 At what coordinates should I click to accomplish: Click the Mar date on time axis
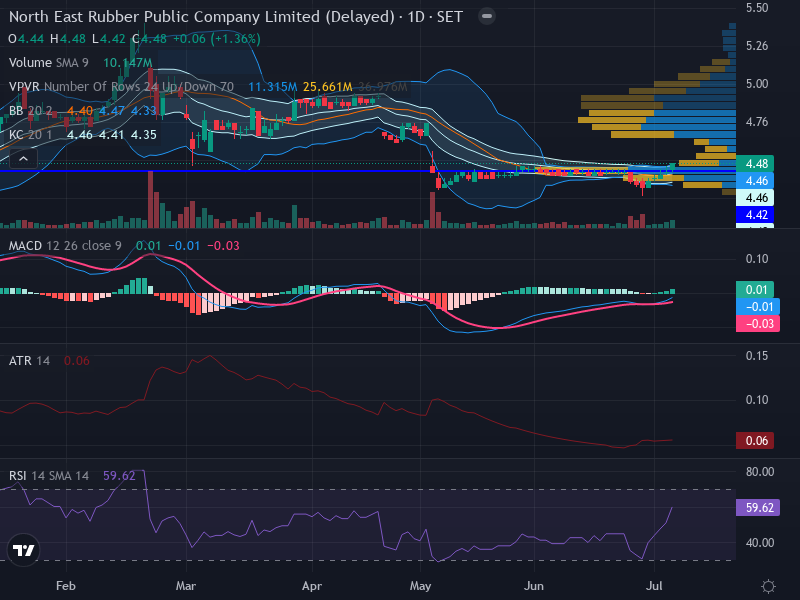click(186, 586)
